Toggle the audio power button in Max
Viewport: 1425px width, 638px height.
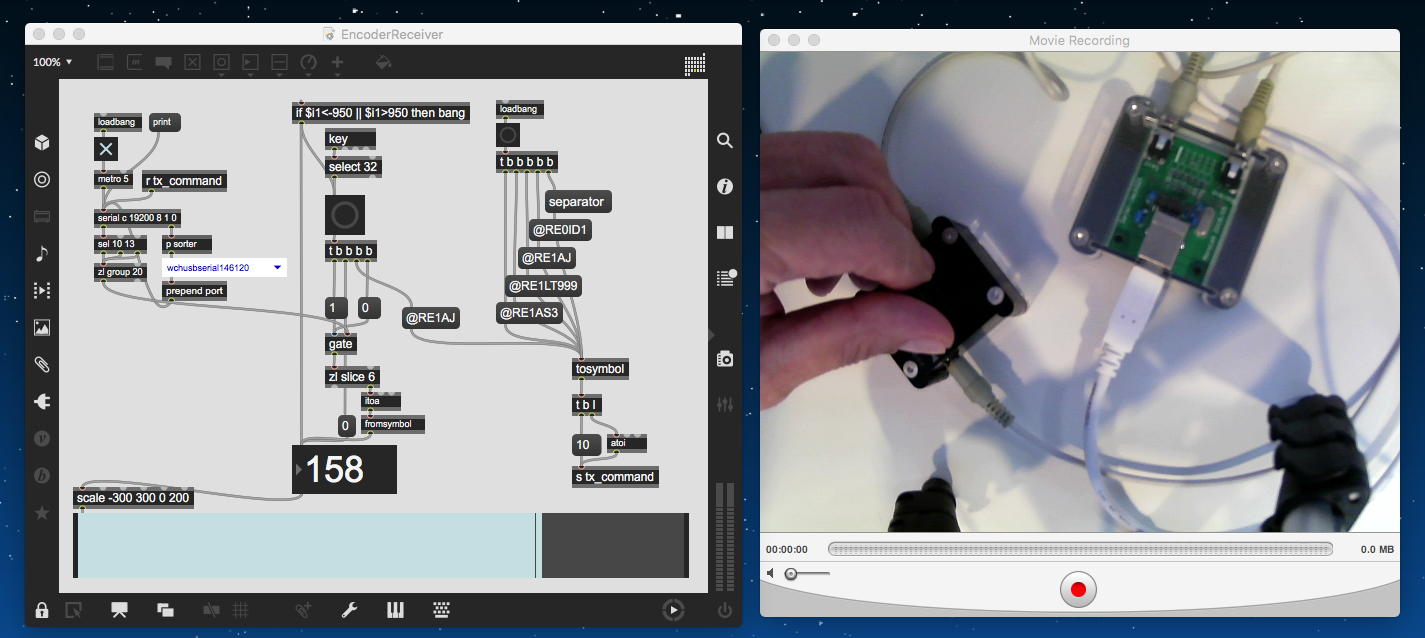coord(725,610)
